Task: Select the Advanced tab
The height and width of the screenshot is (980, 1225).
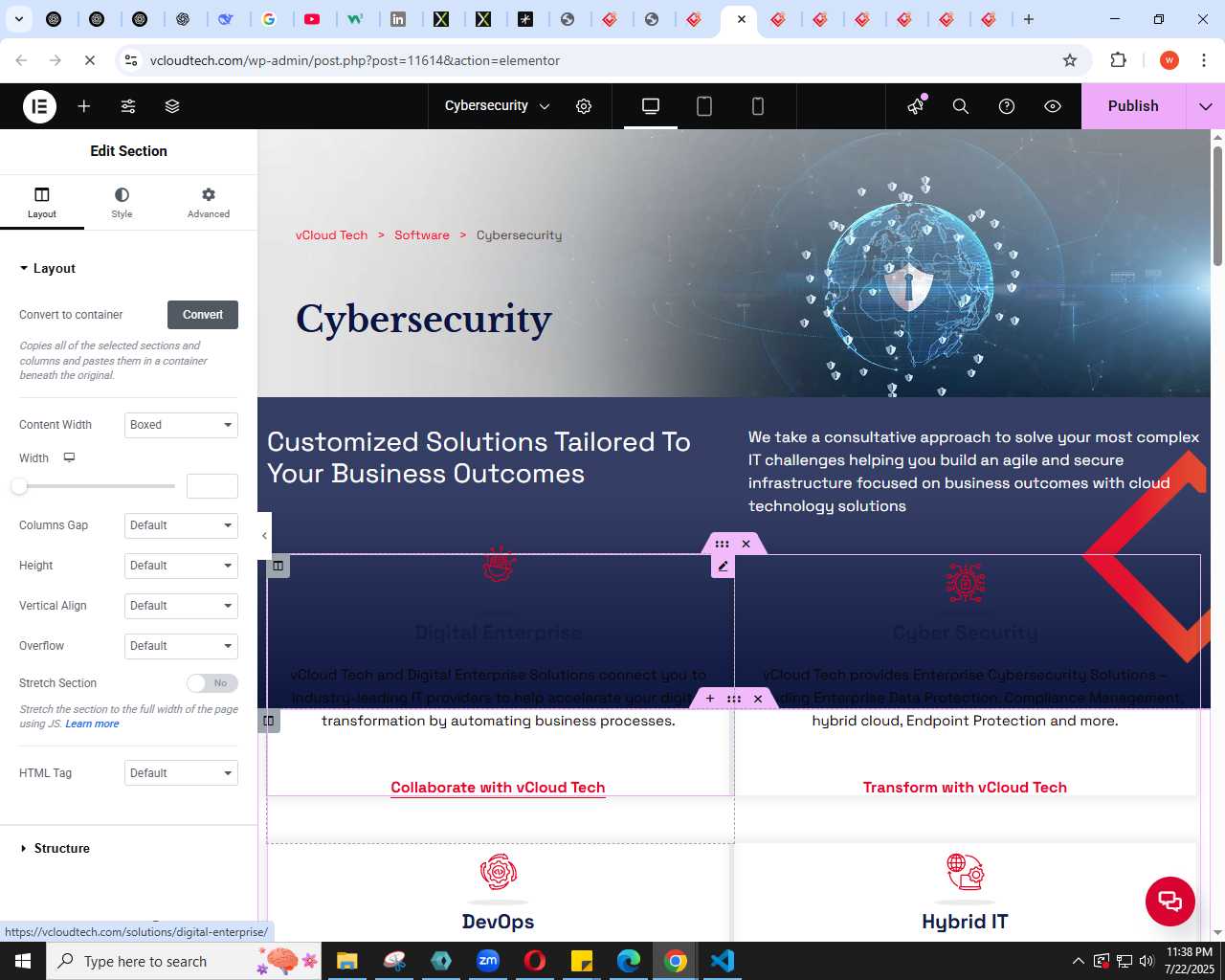Action: tap(209, 203)
